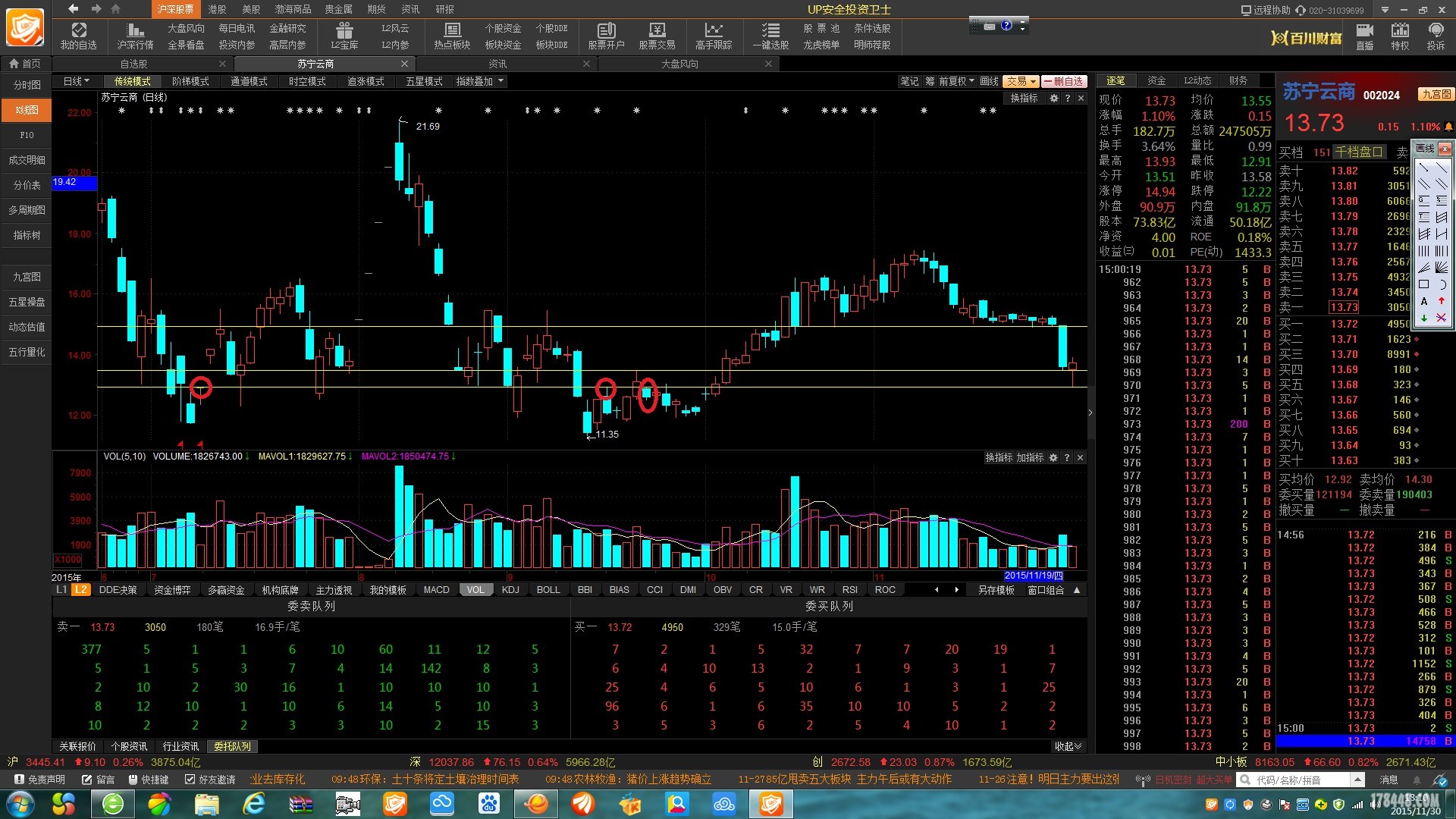The image size is (1456, 819).
Task: Open the 日线 period dropdown
Action: (x=77, y=81)
